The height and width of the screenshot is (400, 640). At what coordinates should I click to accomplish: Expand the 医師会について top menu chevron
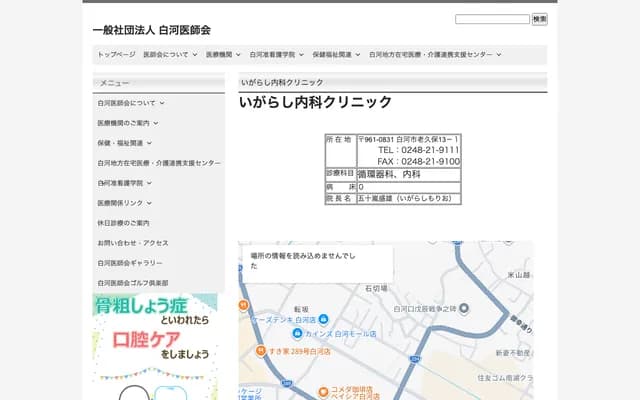coord(195,54)
